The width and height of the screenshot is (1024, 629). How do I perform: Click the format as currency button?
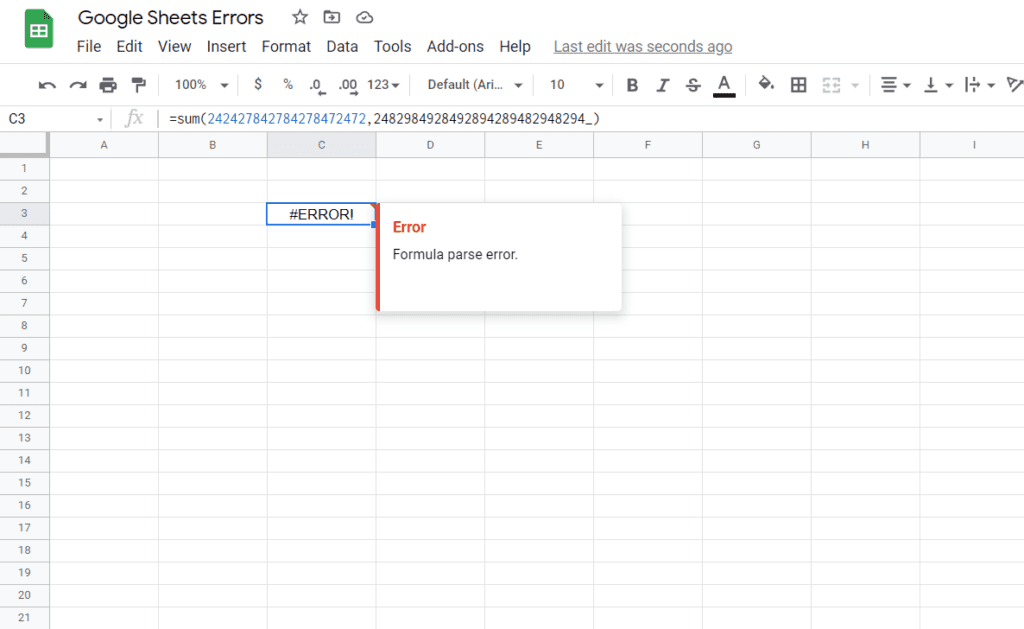point(258,85)
